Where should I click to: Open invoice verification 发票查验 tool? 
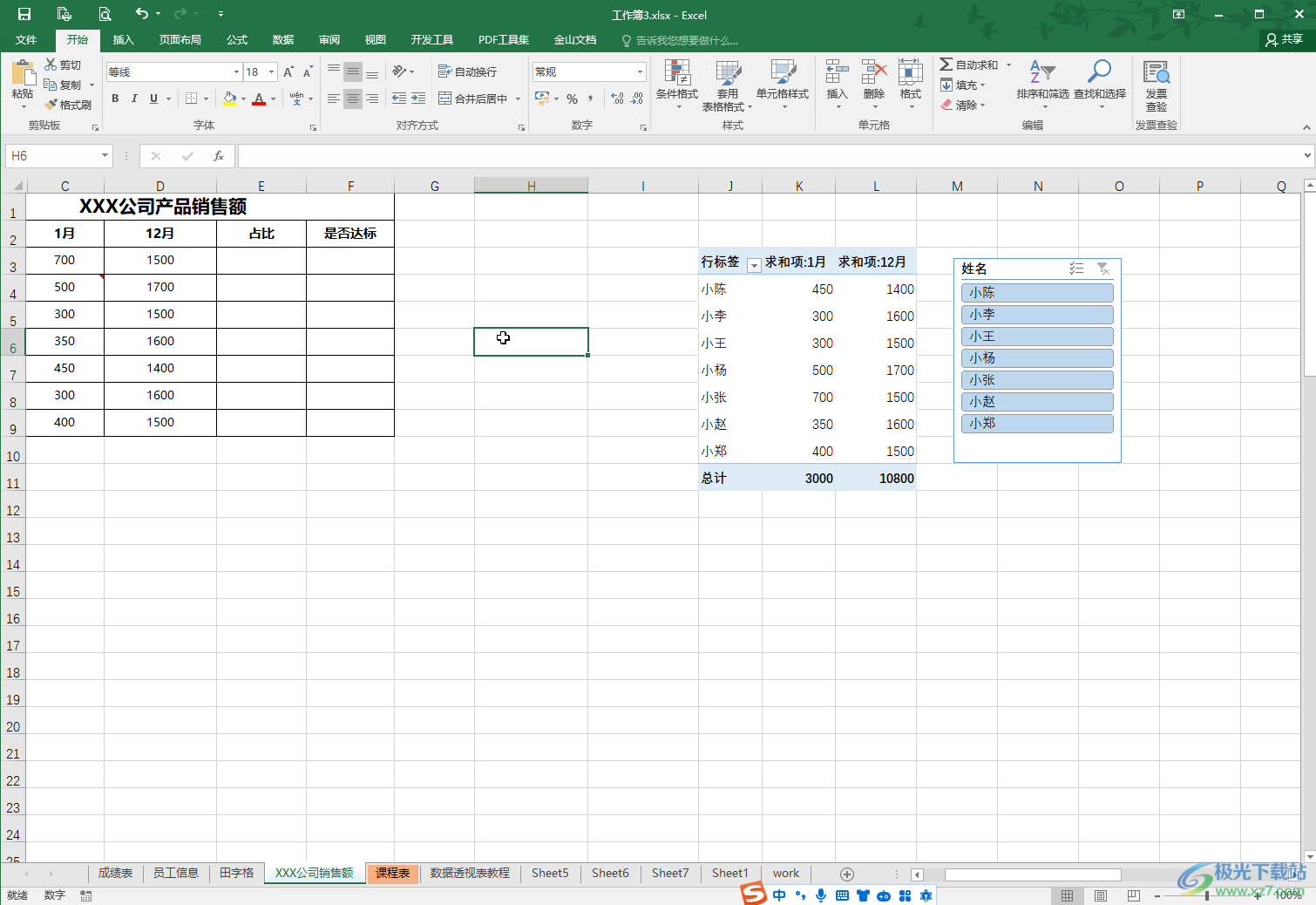pos(1157,85)
